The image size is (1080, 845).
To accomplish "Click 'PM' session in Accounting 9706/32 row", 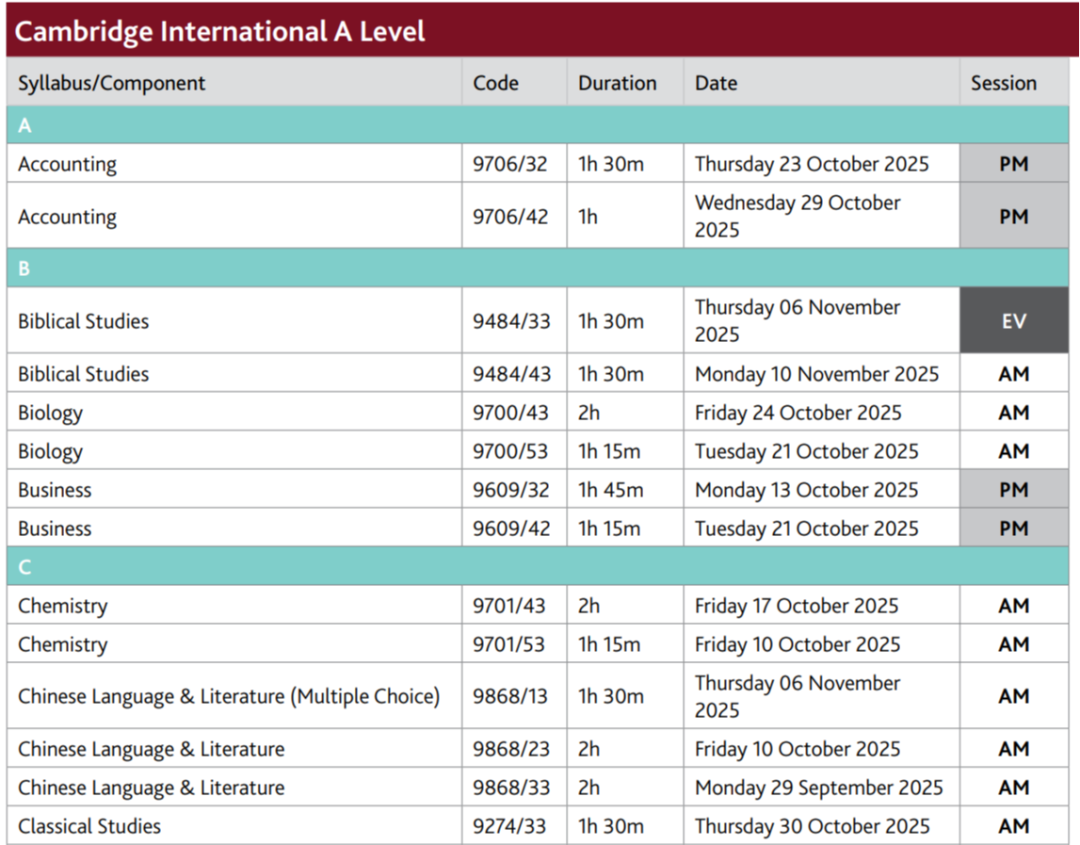I will [x=1014, y=164].
